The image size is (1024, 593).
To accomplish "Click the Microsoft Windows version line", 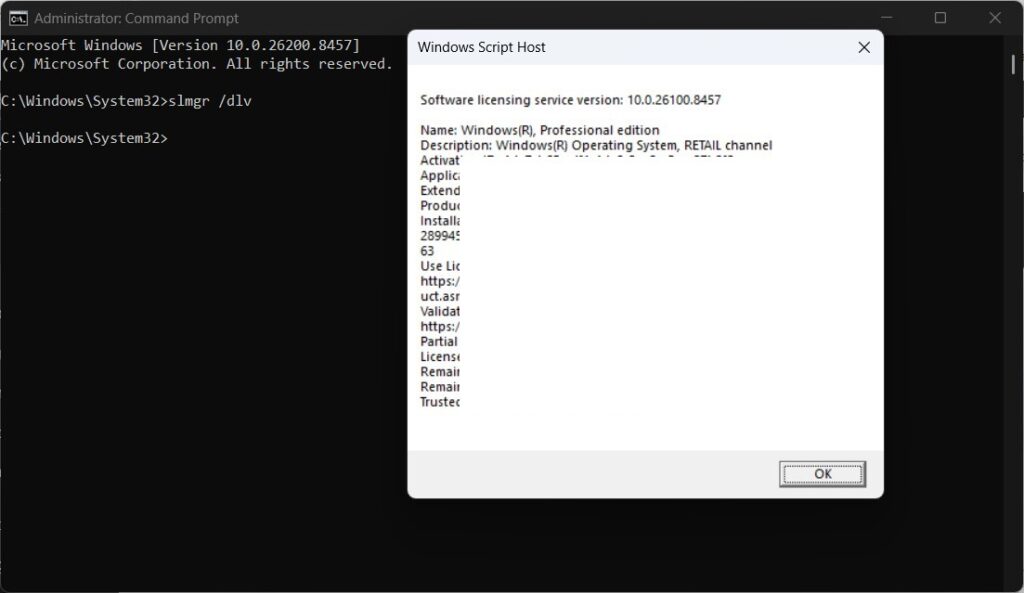I will pos(180,45).
